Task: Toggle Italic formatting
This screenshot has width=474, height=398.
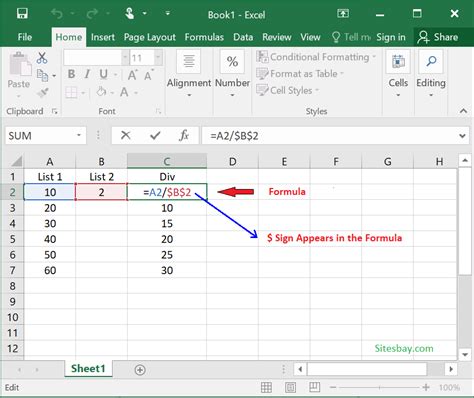Action: (87, 74)
